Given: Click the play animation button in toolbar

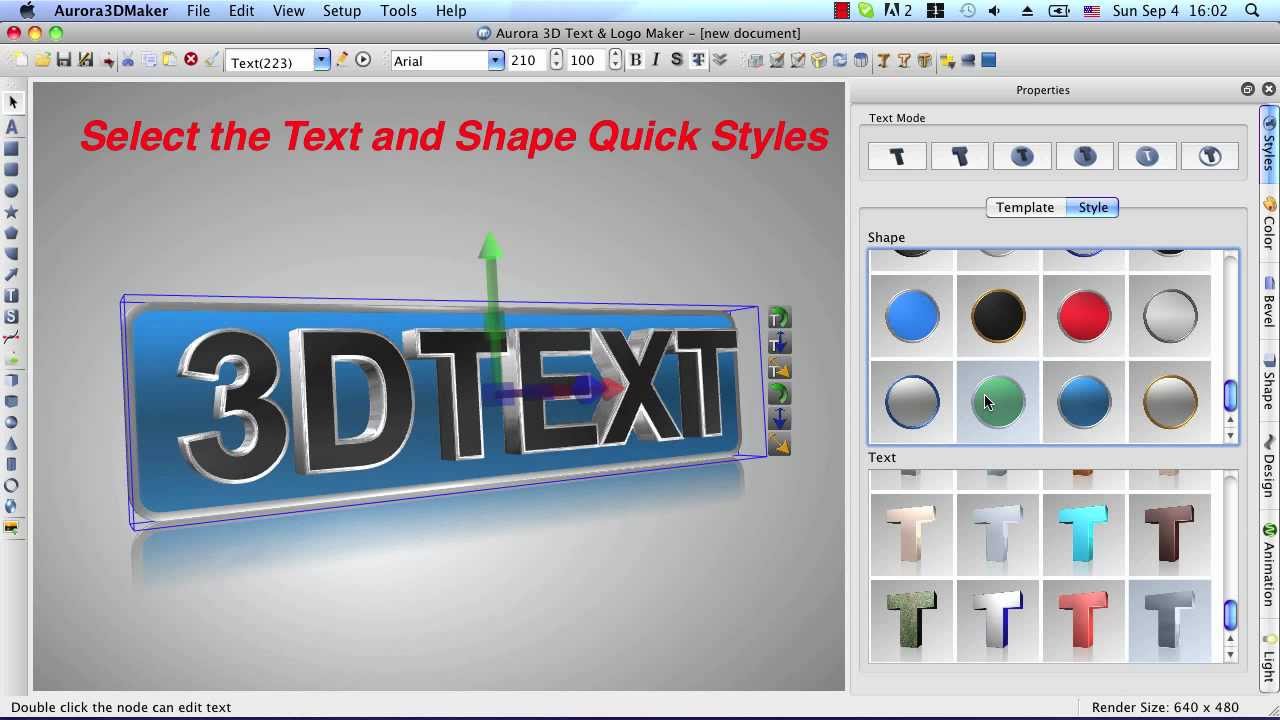Looking at the screenshot, I should [363, 60].
